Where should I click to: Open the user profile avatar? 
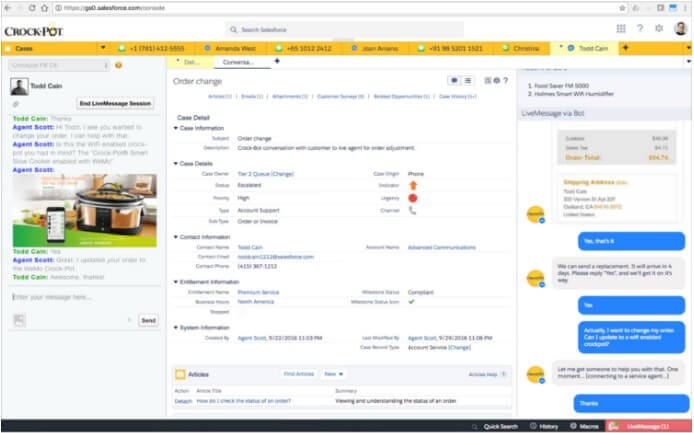(x=680, y=28)
